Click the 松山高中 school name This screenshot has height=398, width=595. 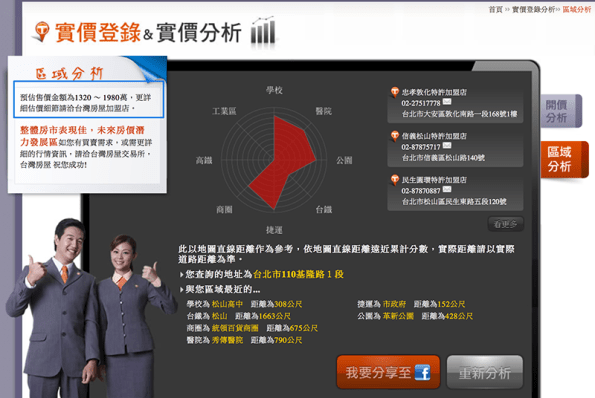click(x=227, y=304)
